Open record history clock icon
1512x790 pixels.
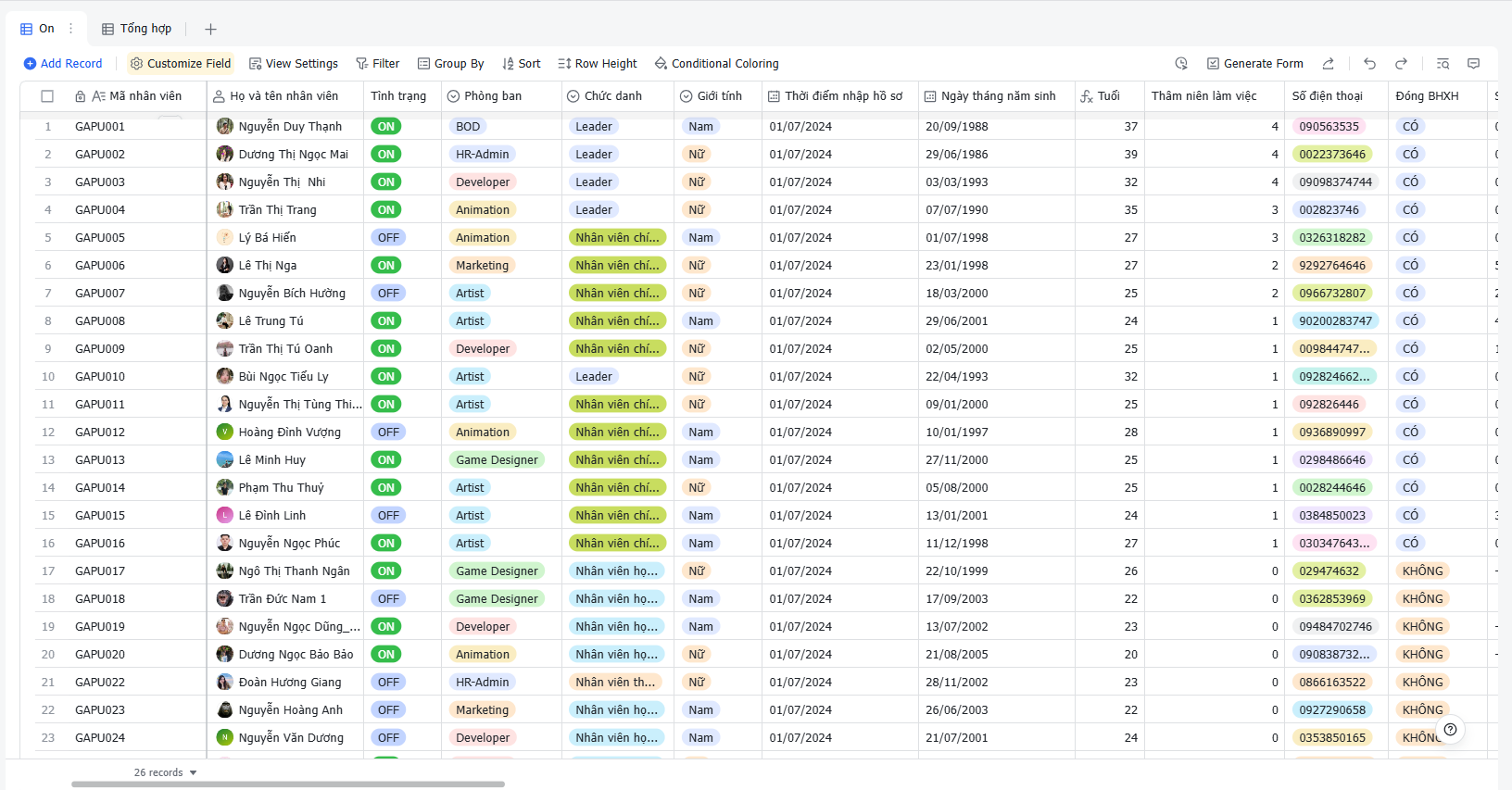1181,64
